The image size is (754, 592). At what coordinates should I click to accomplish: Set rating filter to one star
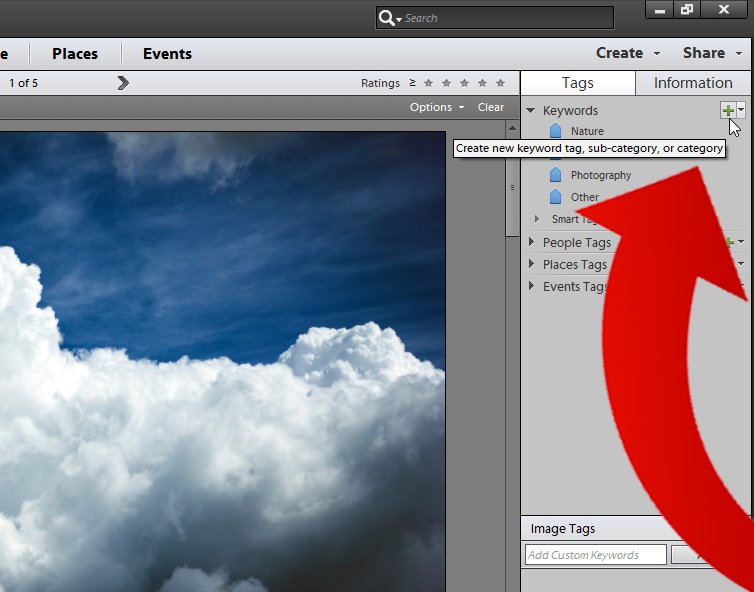[x=428, y=83]
